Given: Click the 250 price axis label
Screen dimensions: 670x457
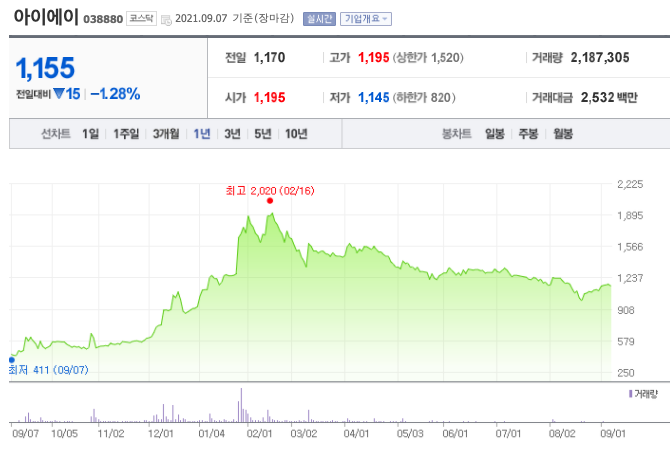Looking at the screenshot, I should coord(626,373).
